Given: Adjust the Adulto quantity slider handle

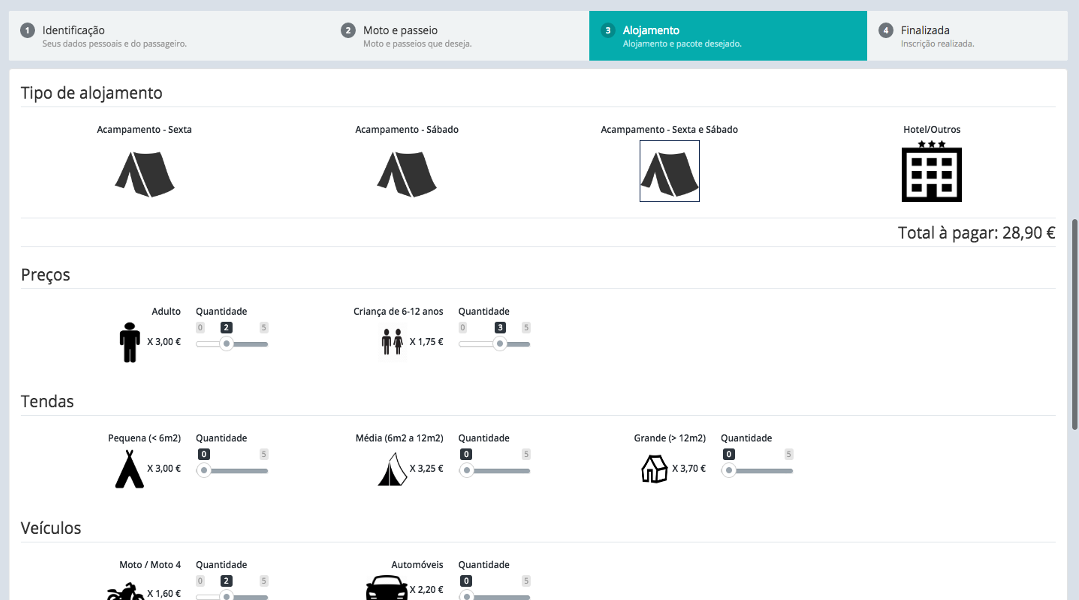Looking at the screenshot, I should point(226,344).
